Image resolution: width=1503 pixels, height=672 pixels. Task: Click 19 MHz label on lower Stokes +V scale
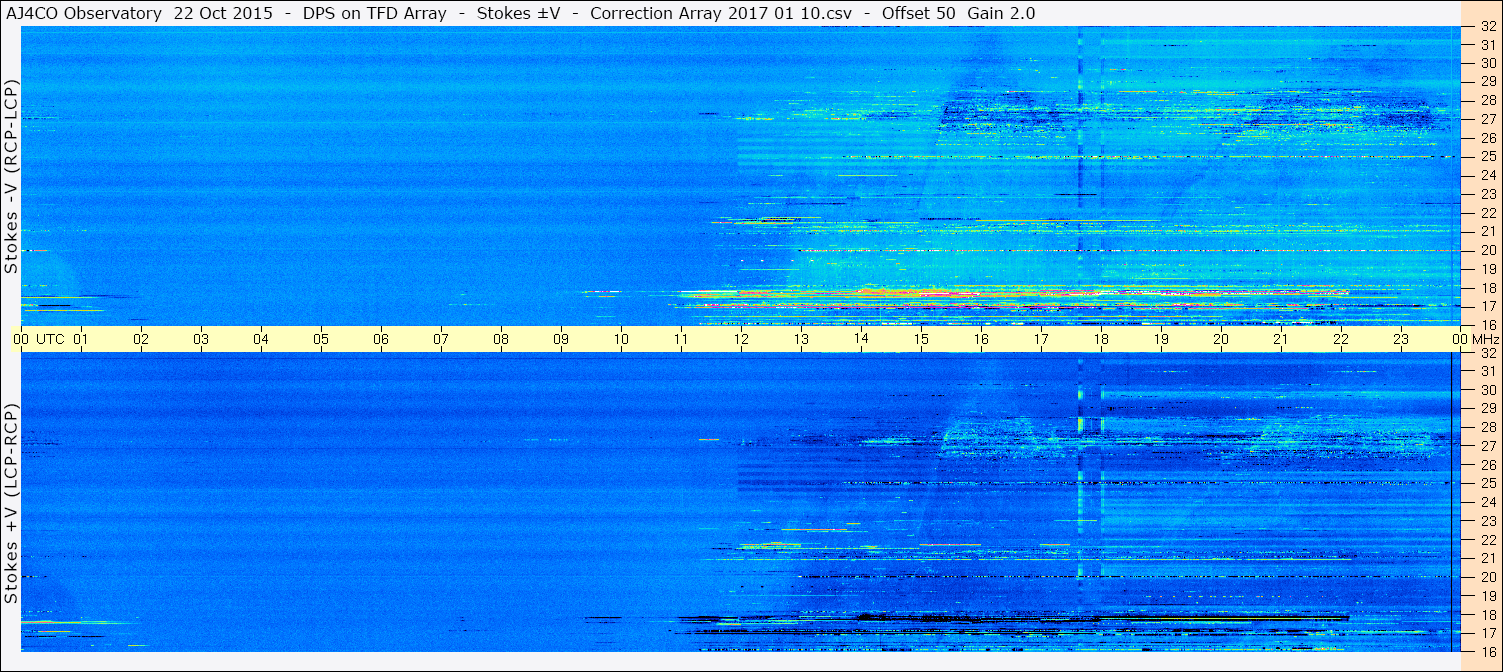tap(1488, 596)
